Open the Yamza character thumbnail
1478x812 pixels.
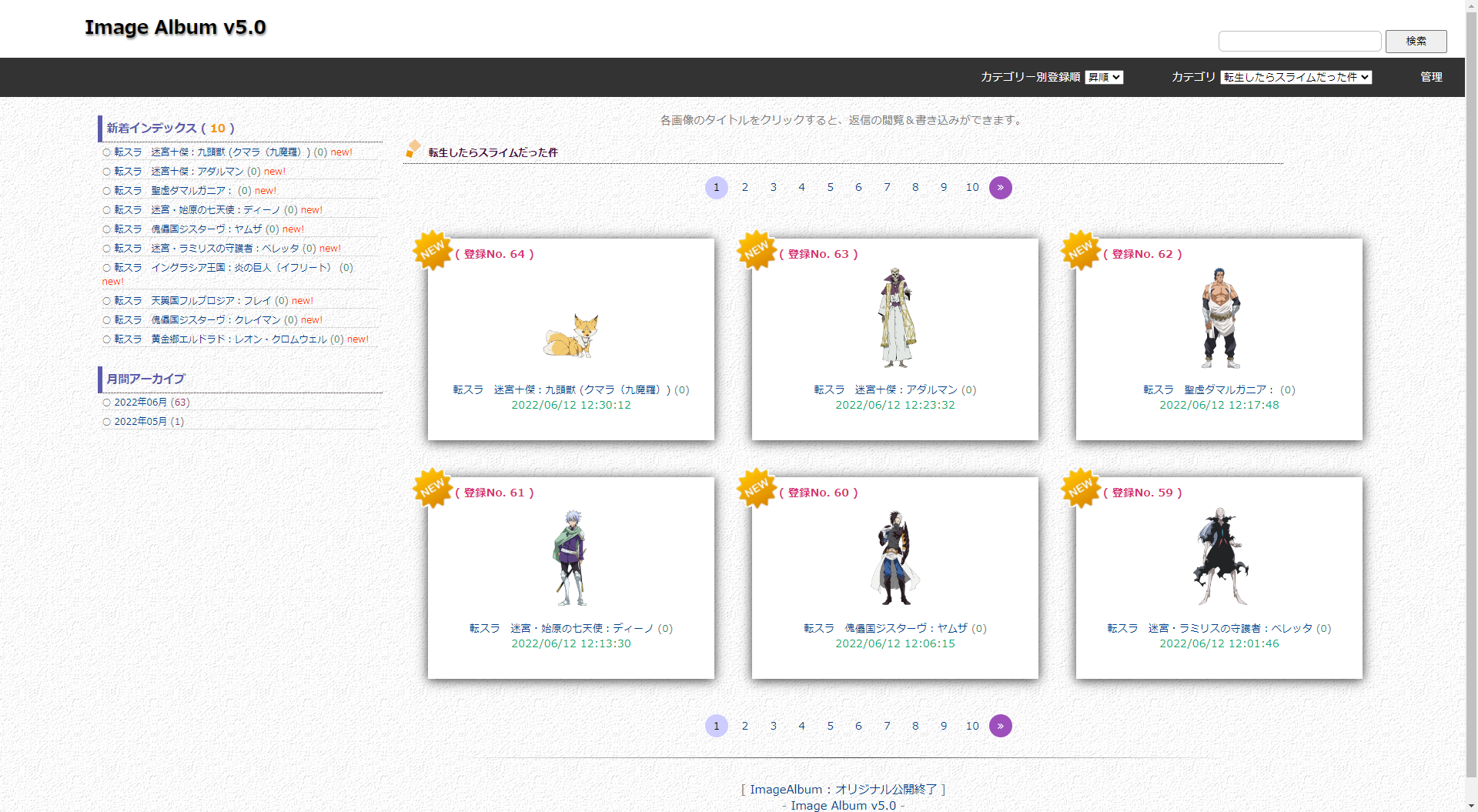[895, 556]
